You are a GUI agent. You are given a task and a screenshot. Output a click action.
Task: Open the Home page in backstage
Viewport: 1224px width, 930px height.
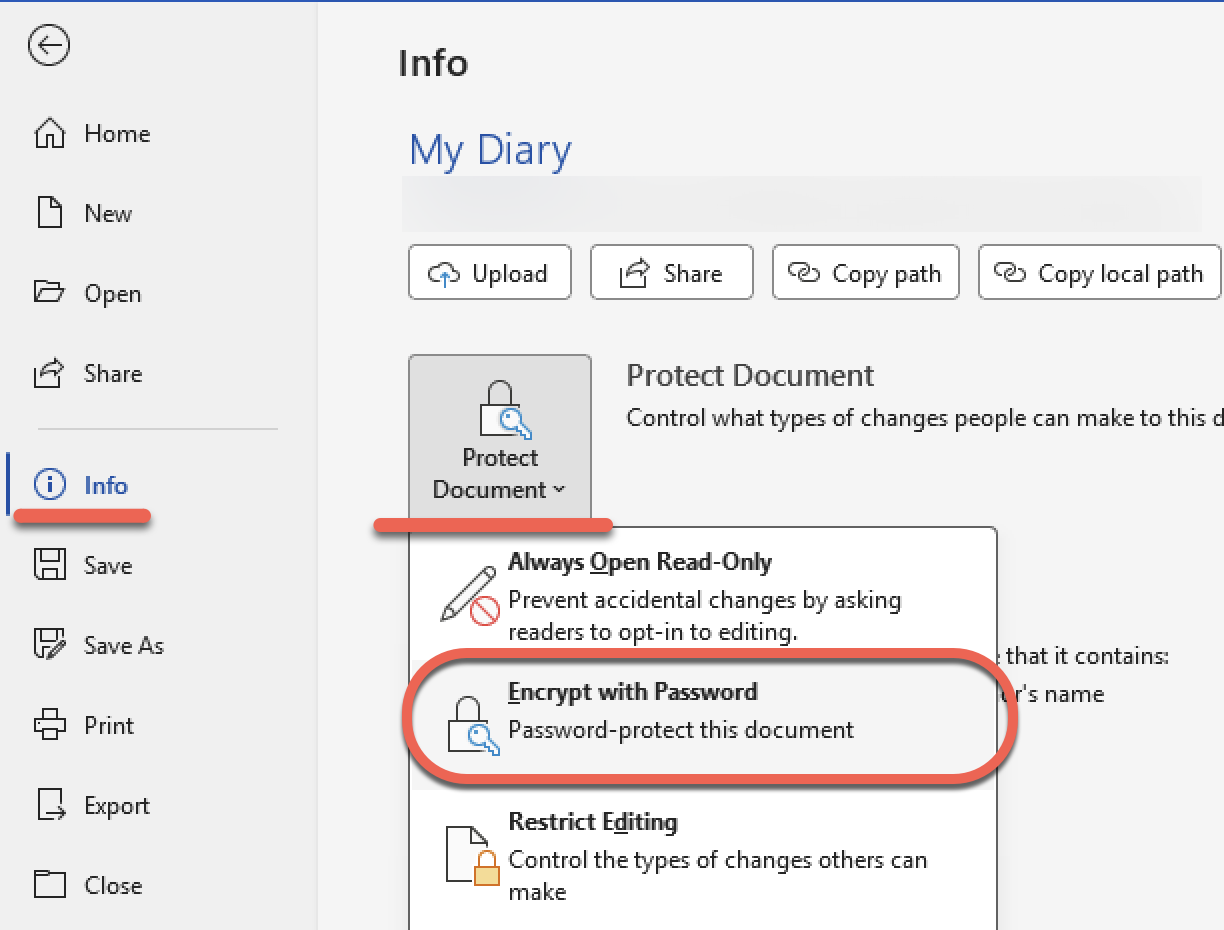point(117,134)
